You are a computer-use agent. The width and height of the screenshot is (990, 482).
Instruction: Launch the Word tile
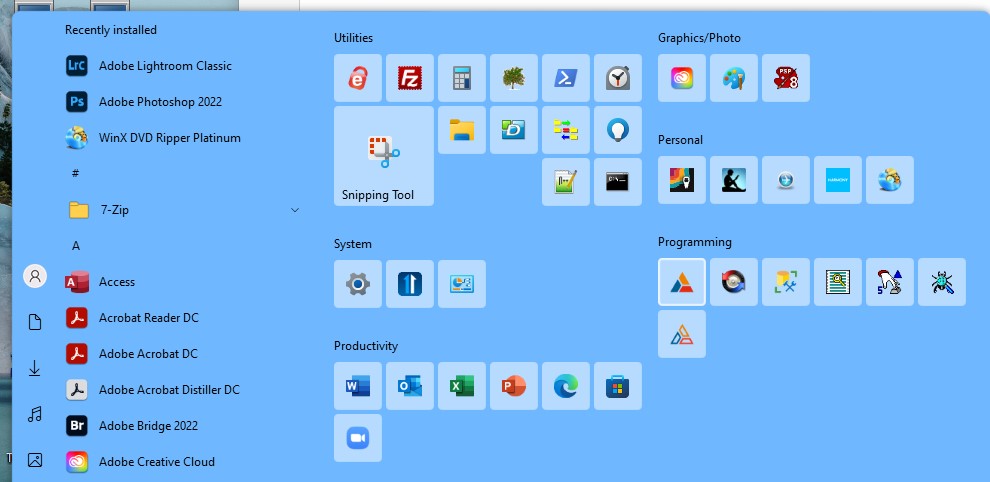[358, 385]
